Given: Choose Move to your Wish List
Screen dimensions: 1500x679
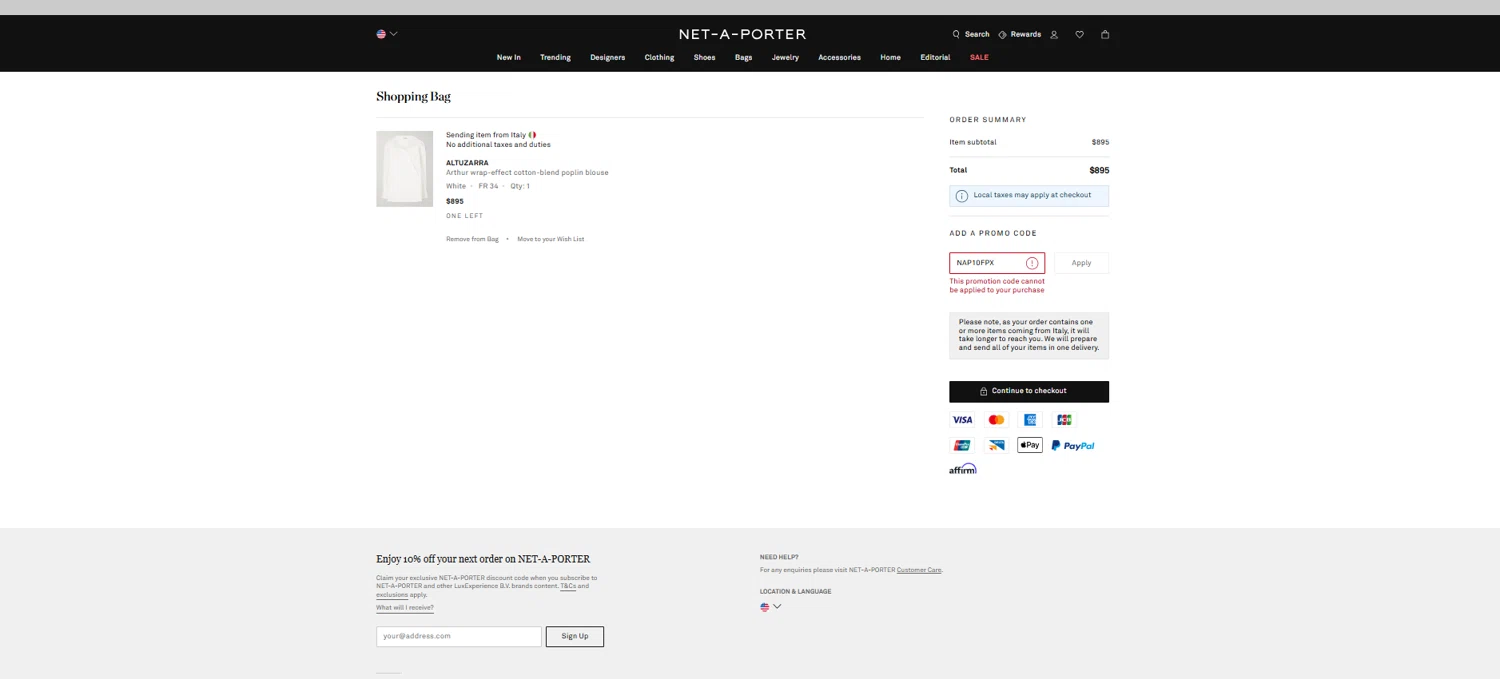Looking at the screenshot, I should pos(551,239).
